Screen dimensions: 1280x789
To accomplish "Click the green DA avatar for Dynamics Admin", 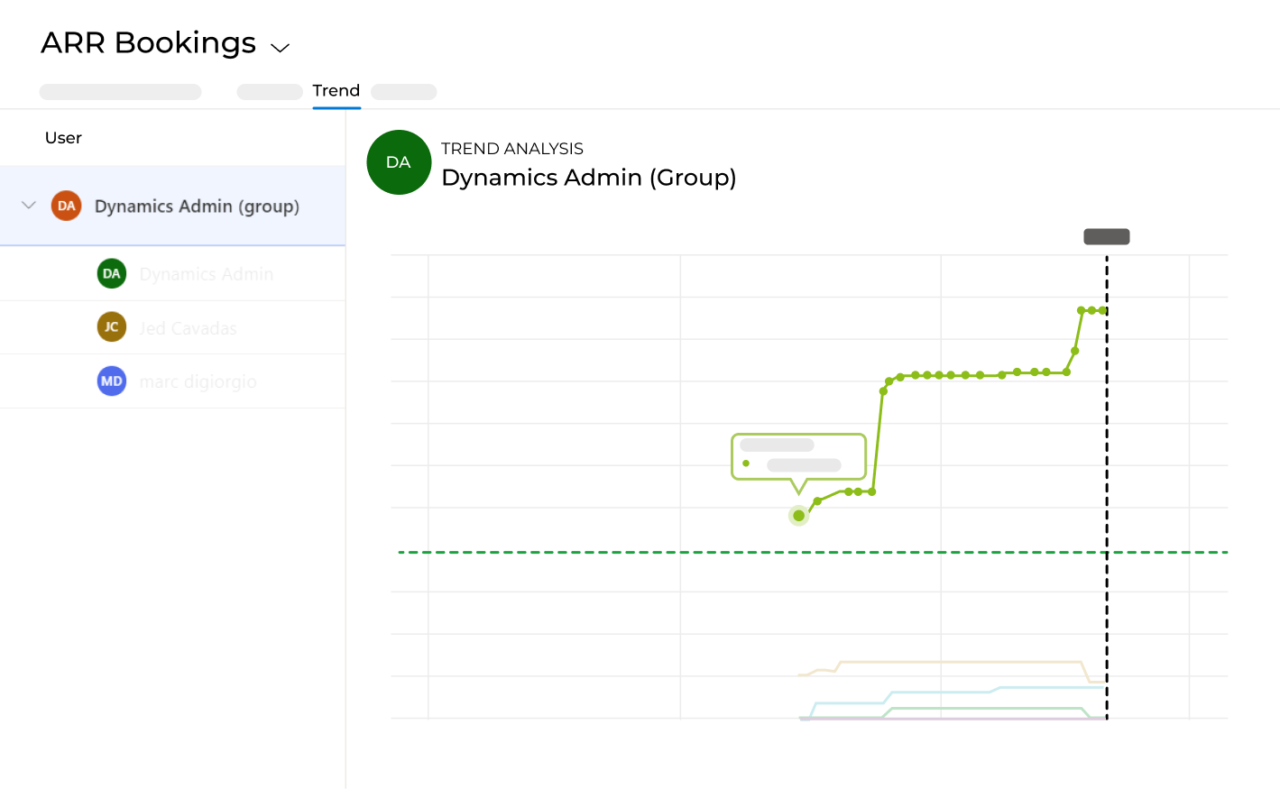I will pyautogui.click(x=111, y=274).
